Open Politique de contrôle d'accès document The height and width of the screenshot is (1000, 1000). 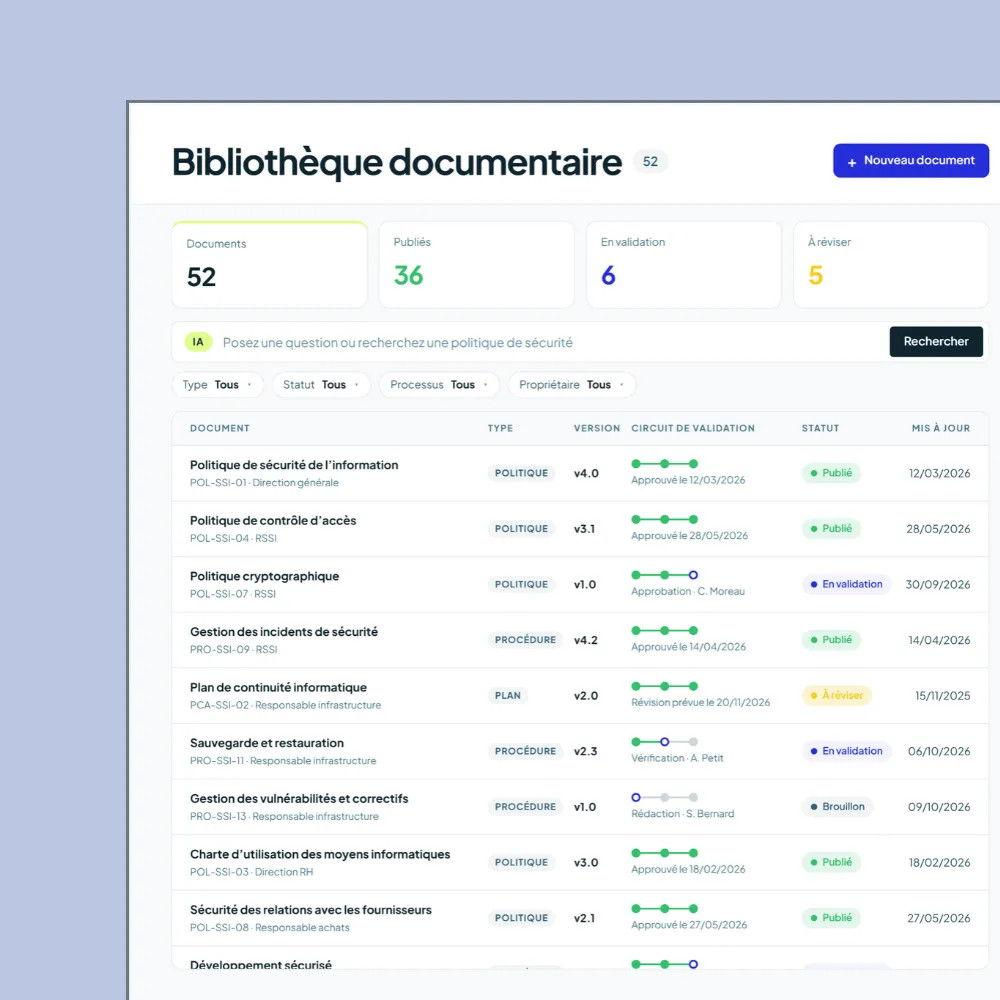(x=273, y=520)
